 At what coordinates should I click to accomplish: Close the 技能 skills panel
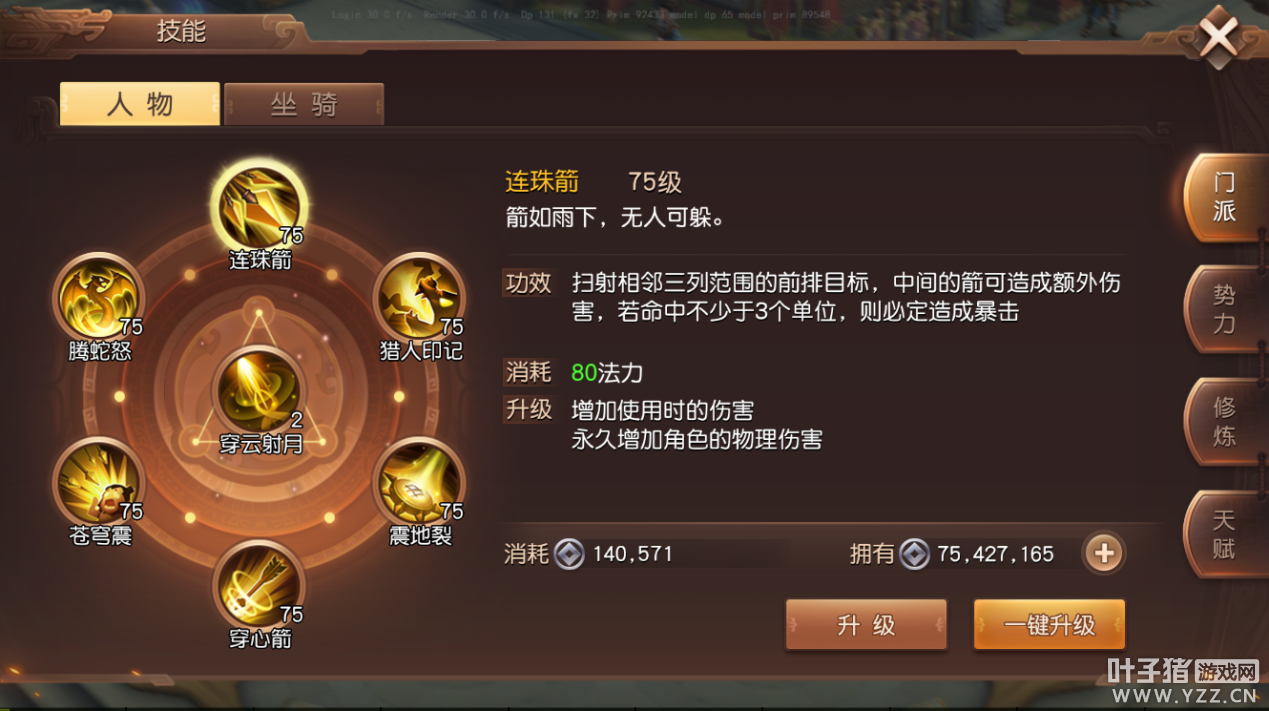(x=1218, y=37)
